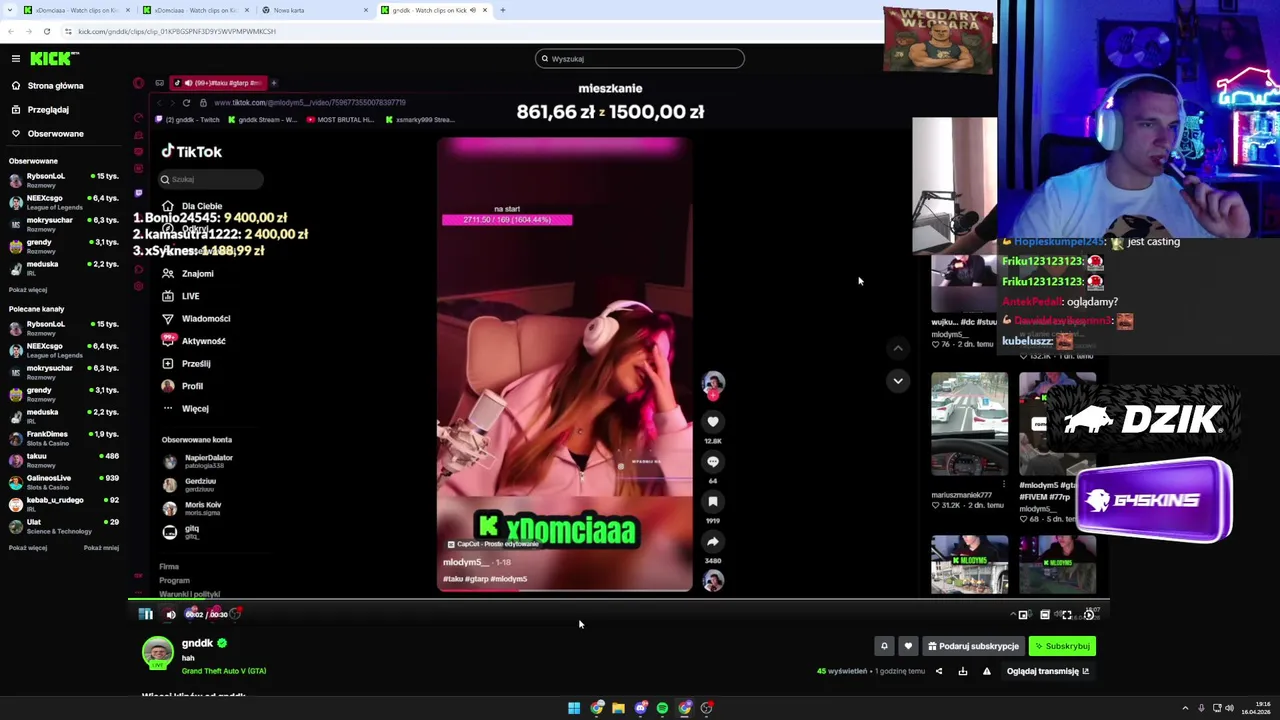Download the clip
Screen dimensions: 1280x720
963,671
